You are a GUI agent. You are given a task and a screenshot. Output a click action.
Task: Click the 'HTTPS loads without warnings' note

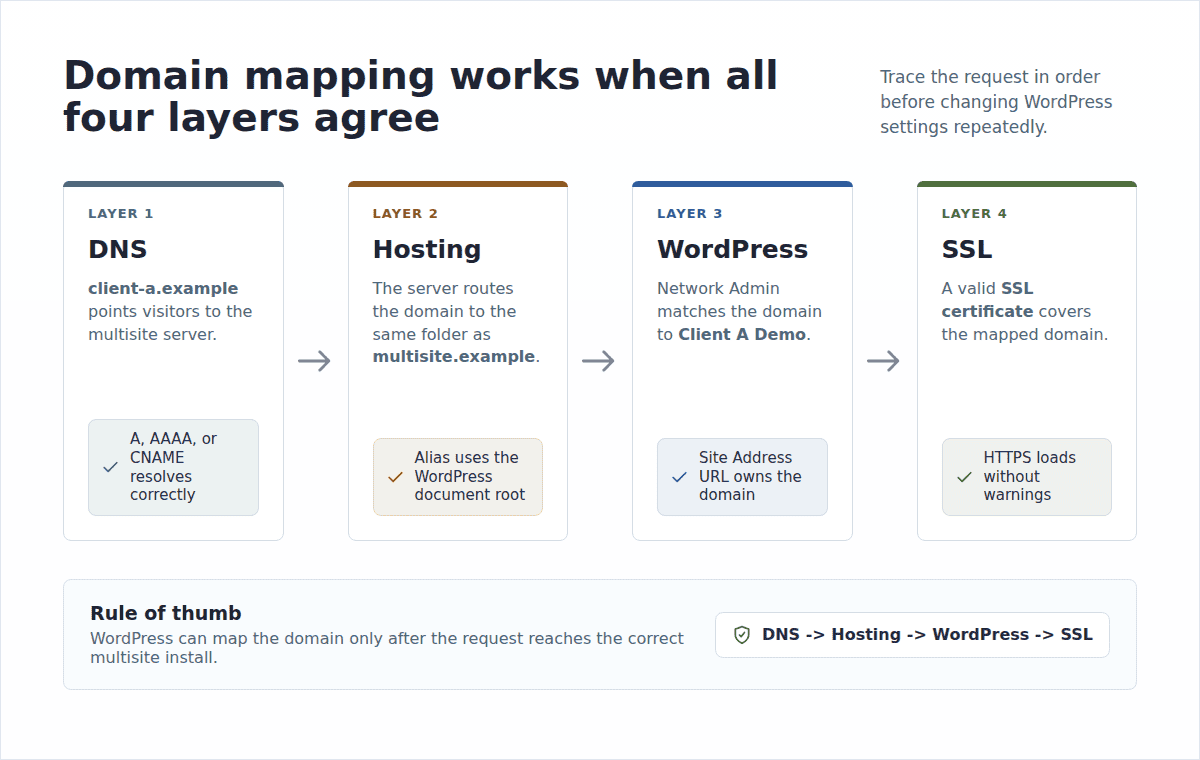pos(1027,477)
